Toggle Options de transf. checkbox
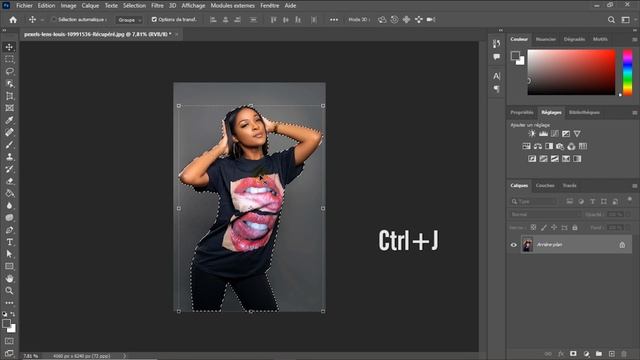 (154, 19)
